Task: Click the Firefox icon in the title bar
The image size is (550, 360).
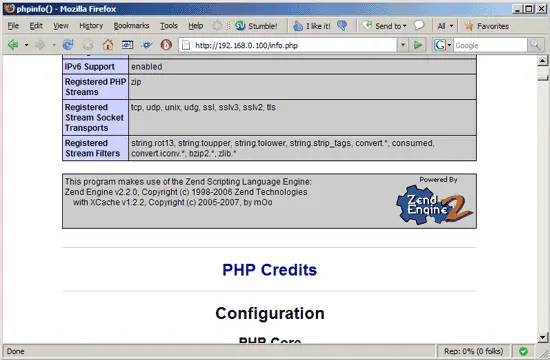Action: tap(9, 8)
